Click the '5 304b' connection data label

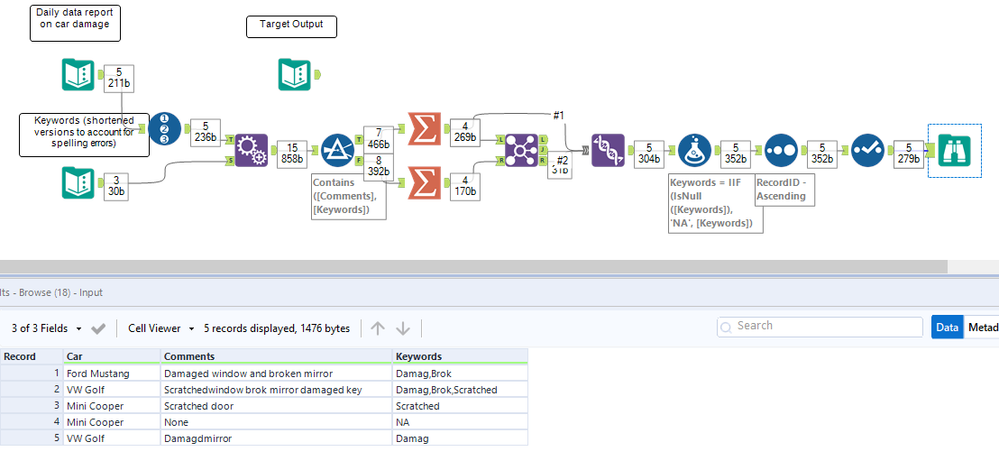[649, 153]
